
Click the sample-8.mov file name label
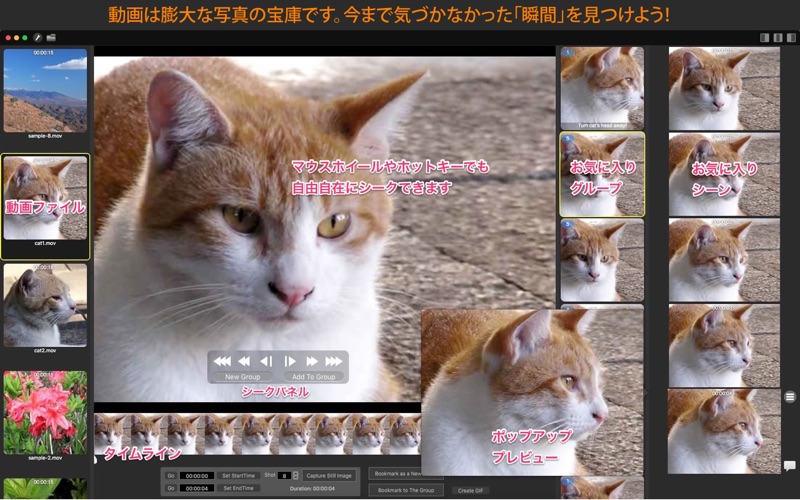coord(45,136)
